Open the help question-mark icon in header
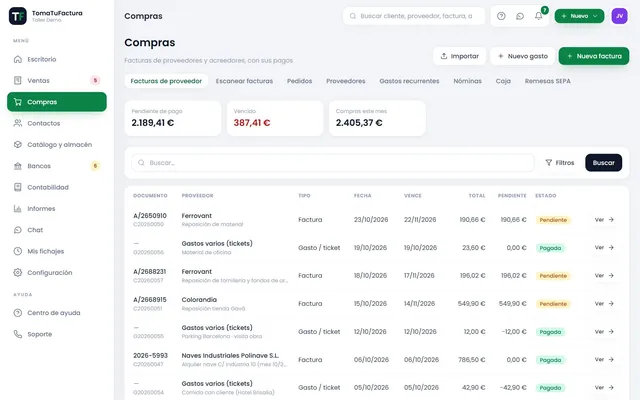640x400 pixels. [501, 16]
